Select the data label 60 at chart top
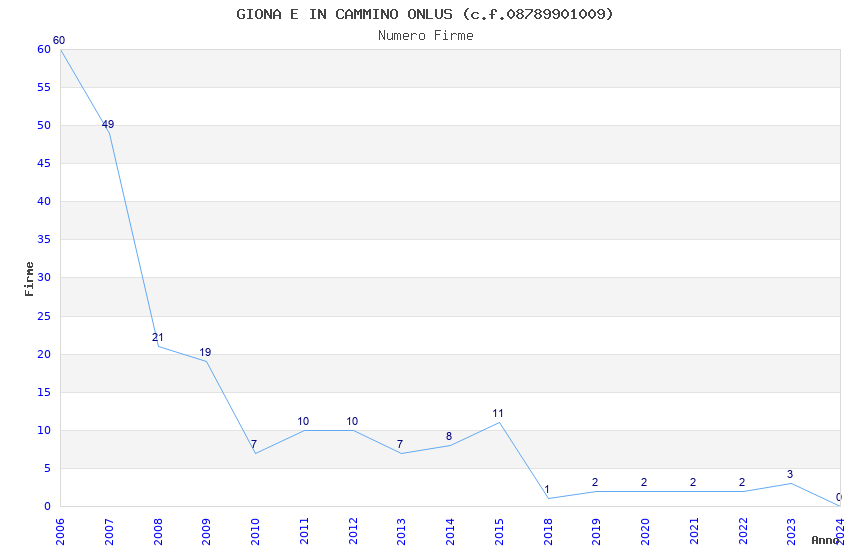This screenshot has width=850, height=550. 59,41
